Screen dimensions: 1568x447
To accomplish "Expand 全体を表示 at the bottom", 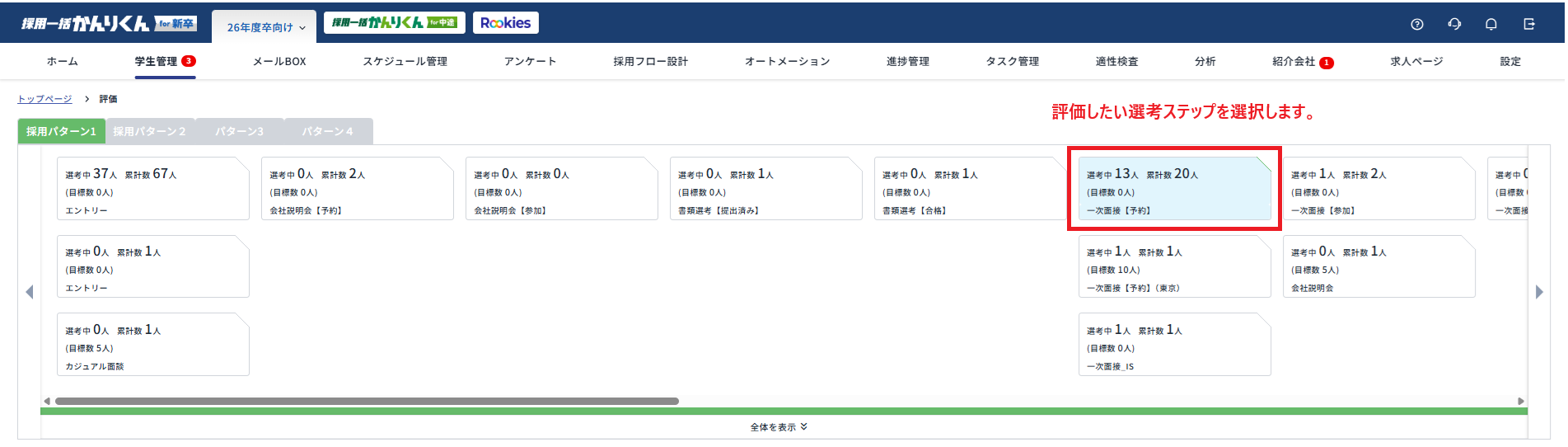I will [779, 426].
